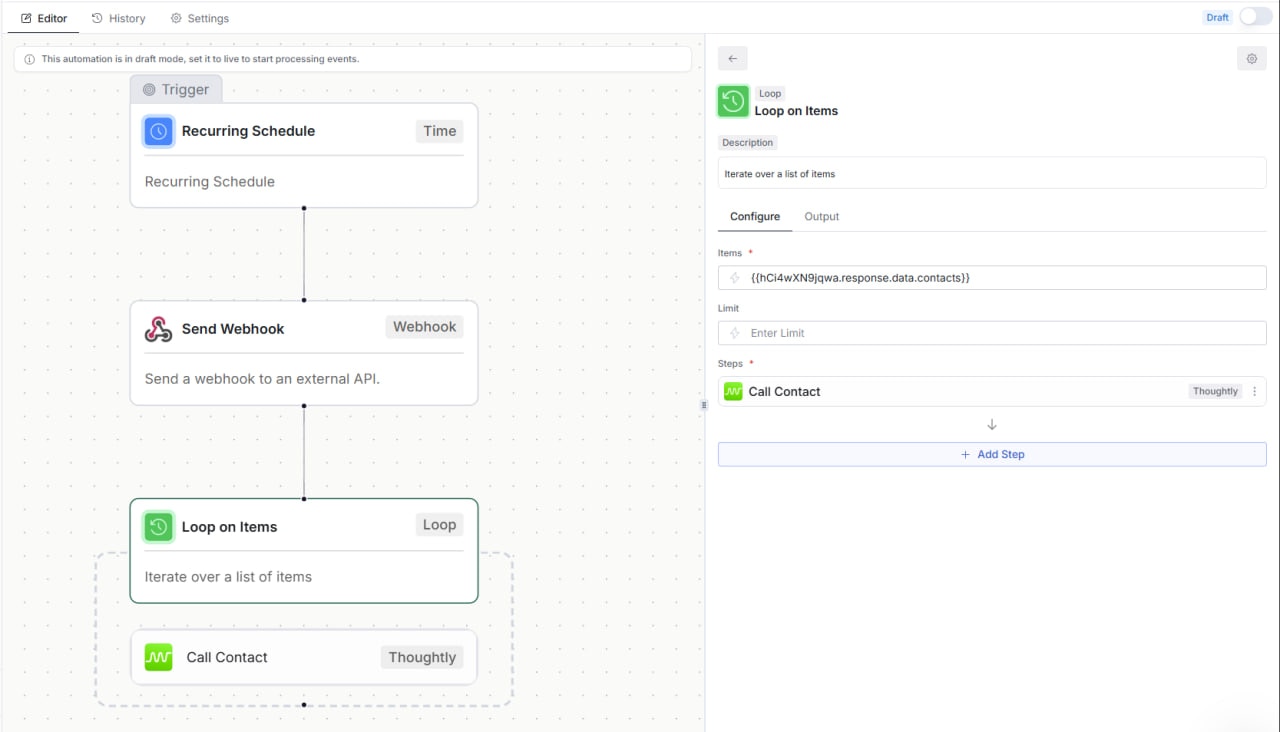Click the Add Step button
1280x732 pixels.
991,454
